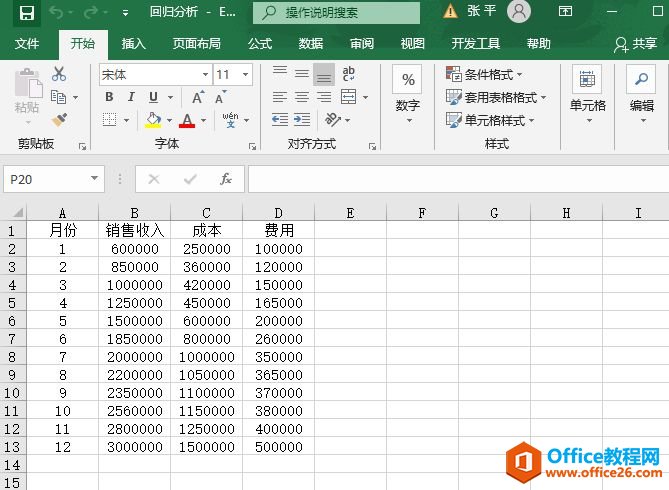The width and height of the screenshot is (669, 490).
Task: Expand the fill color dropdown arrow
Action: [x=169, y=120]
